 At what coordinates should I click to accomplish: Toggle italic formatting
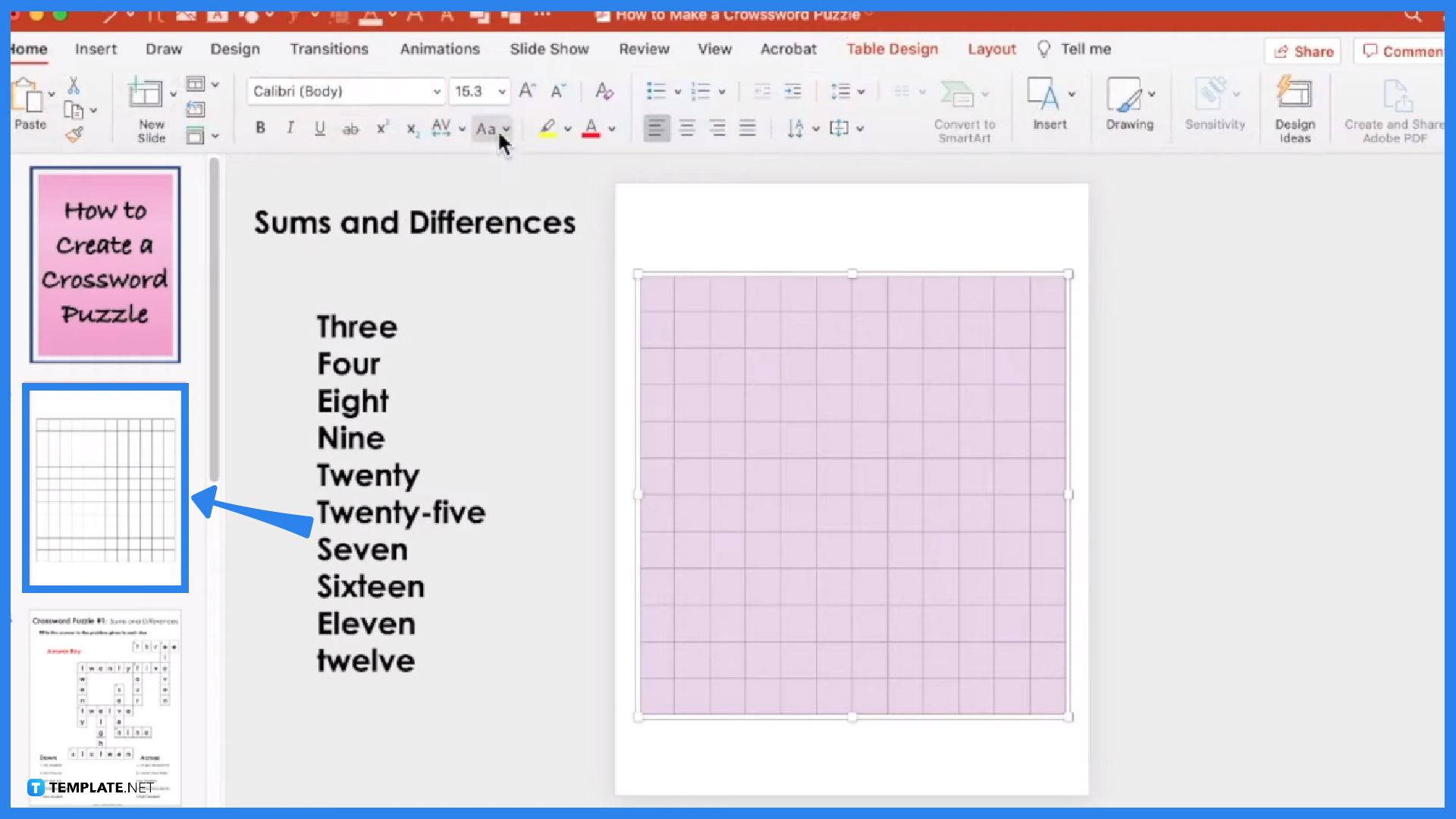(x=290, y=127)
